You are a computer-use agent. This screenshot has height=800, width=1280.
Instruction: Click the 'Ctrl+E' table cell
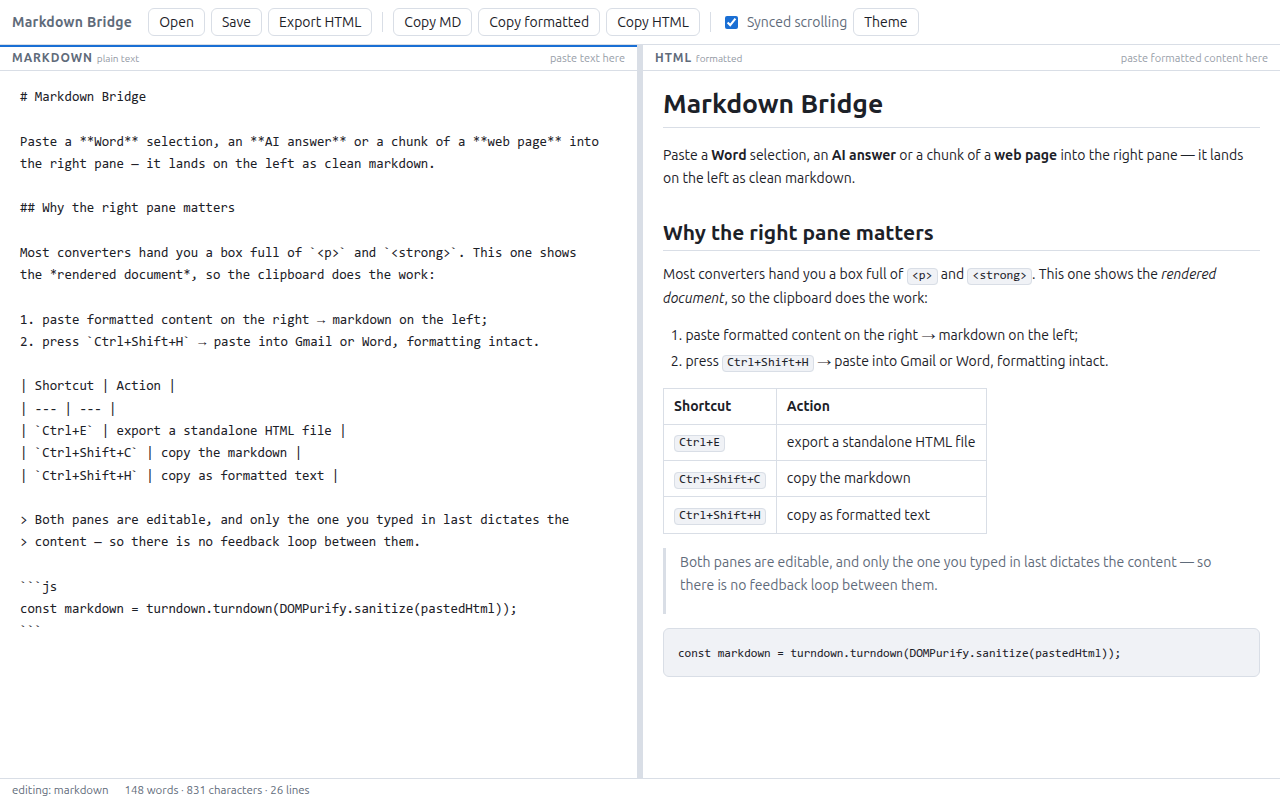(x=720, y=442)
